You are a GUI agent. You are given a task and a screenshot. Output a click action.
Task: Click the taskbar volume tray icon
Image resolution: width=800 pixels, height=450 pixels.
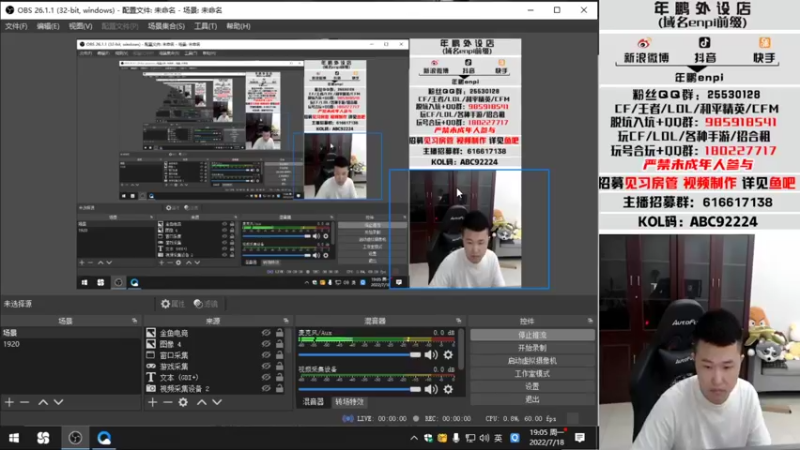pos(484,438)
